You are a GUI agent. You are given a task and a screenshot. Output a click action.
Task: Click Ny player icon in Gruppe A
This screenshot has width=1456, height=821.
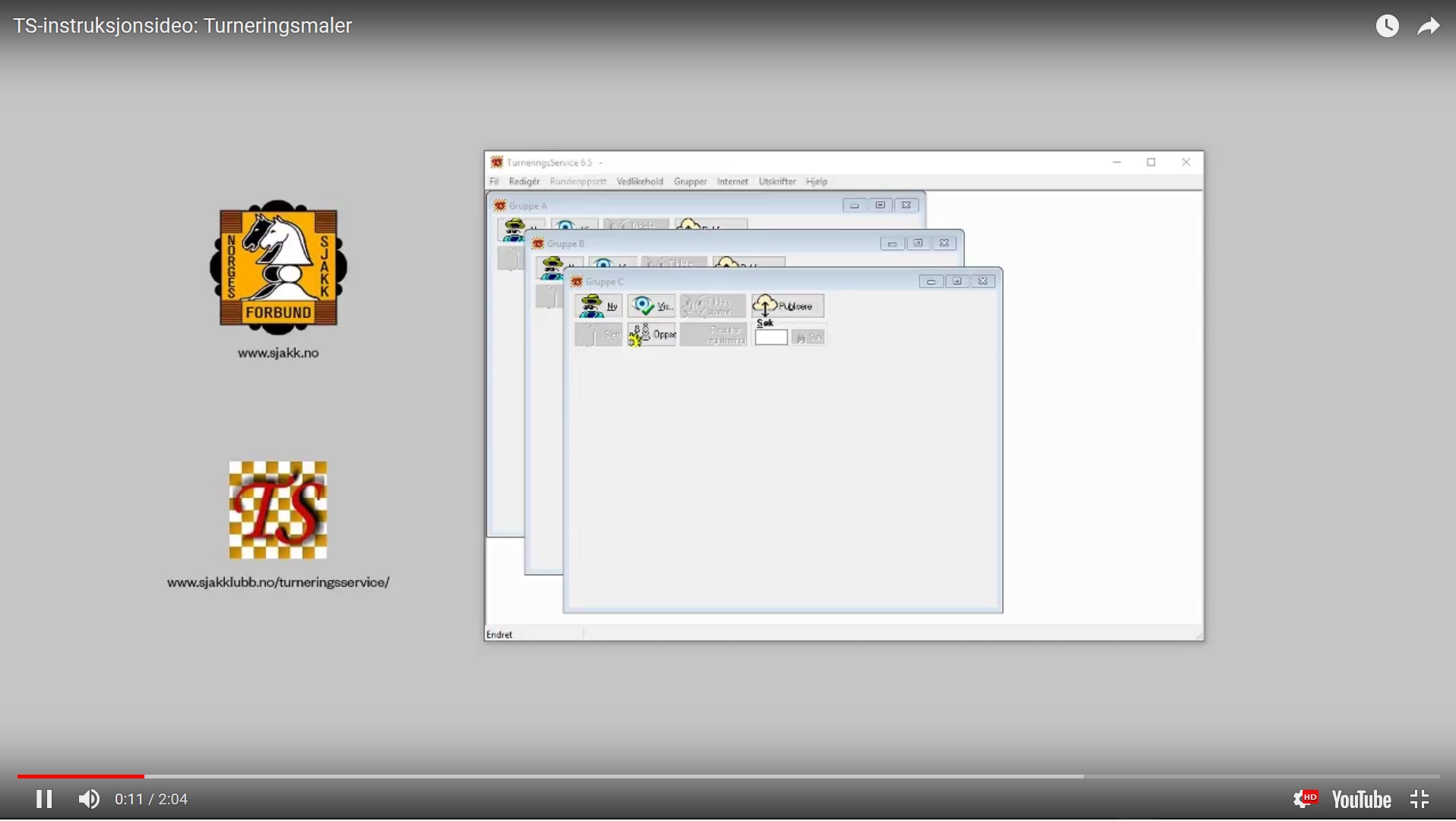[514, 230]
